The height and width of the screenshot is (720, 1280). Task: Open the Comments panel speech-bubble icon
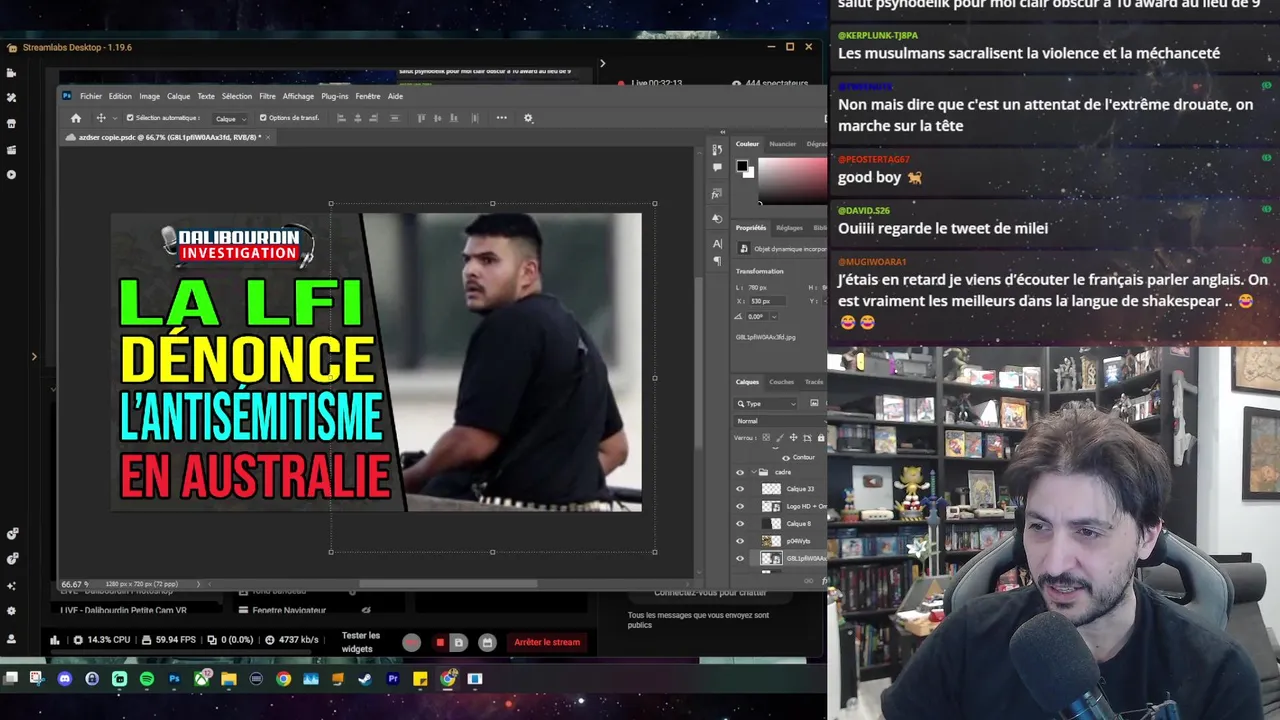click(x=717, y=168)
